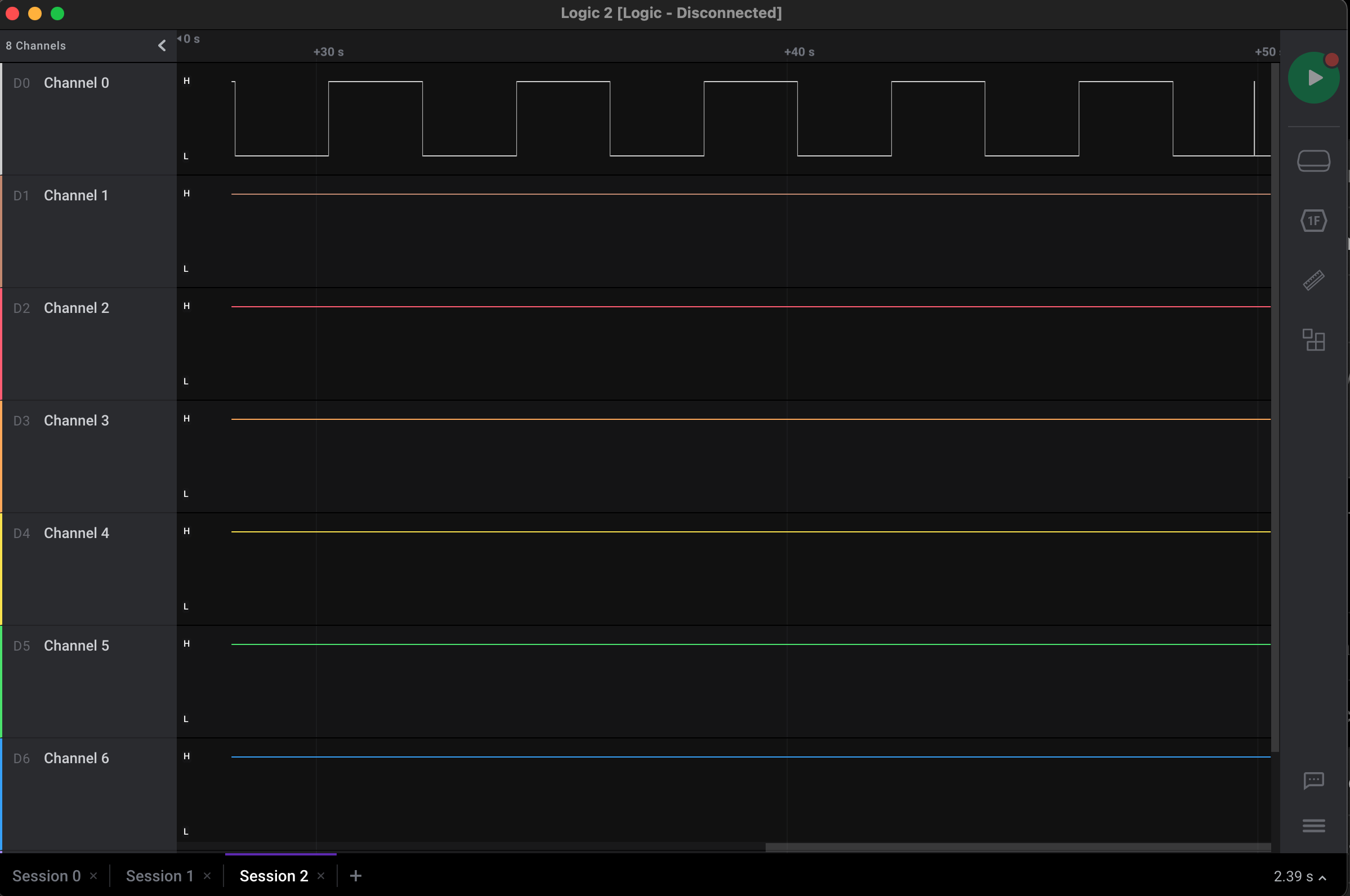Select the Channel 0 label
This screenshot has height=896, width=1350.
[x=76, y=83]
